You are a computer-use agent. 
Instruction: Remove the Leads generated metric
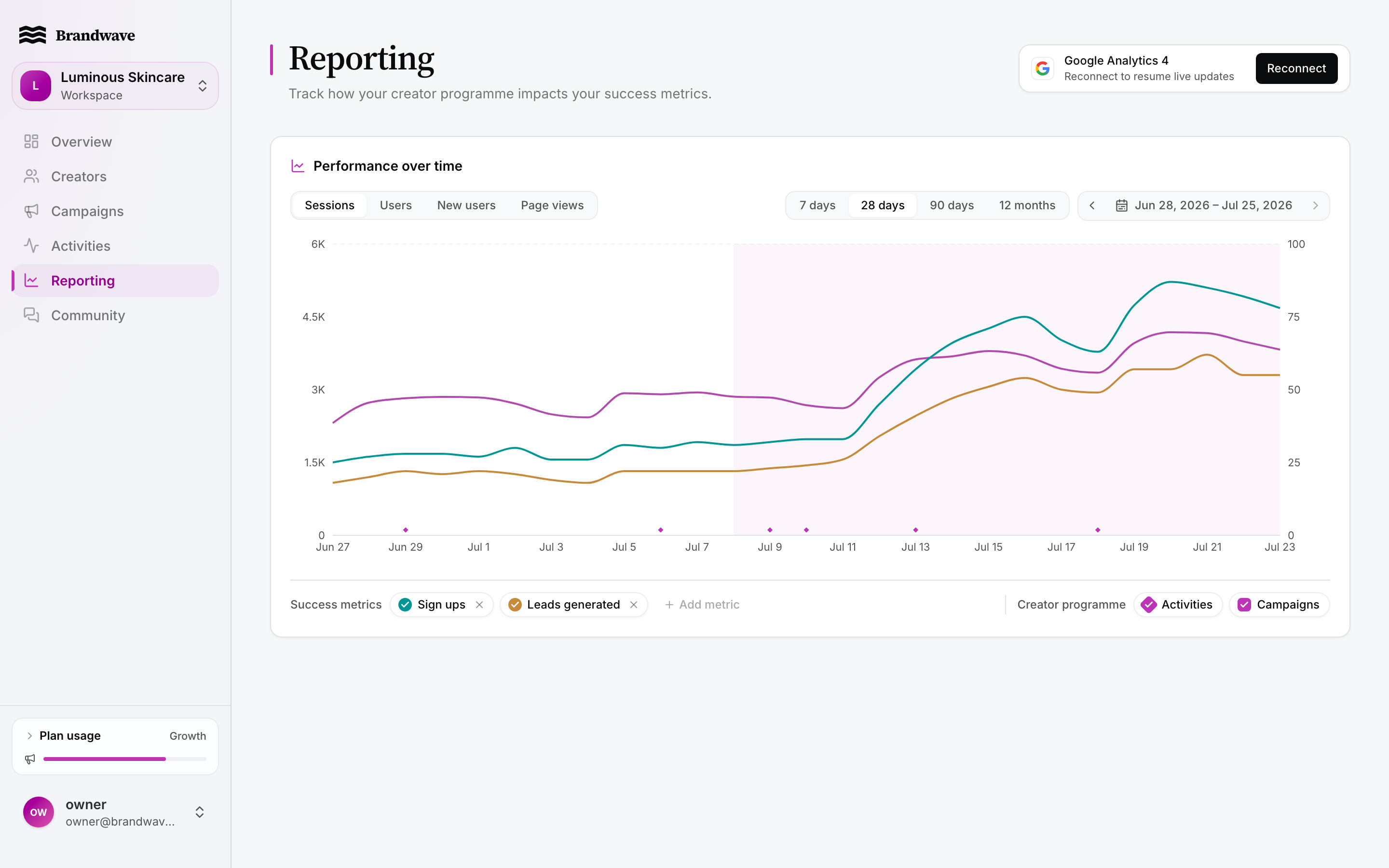coord(634,605)
